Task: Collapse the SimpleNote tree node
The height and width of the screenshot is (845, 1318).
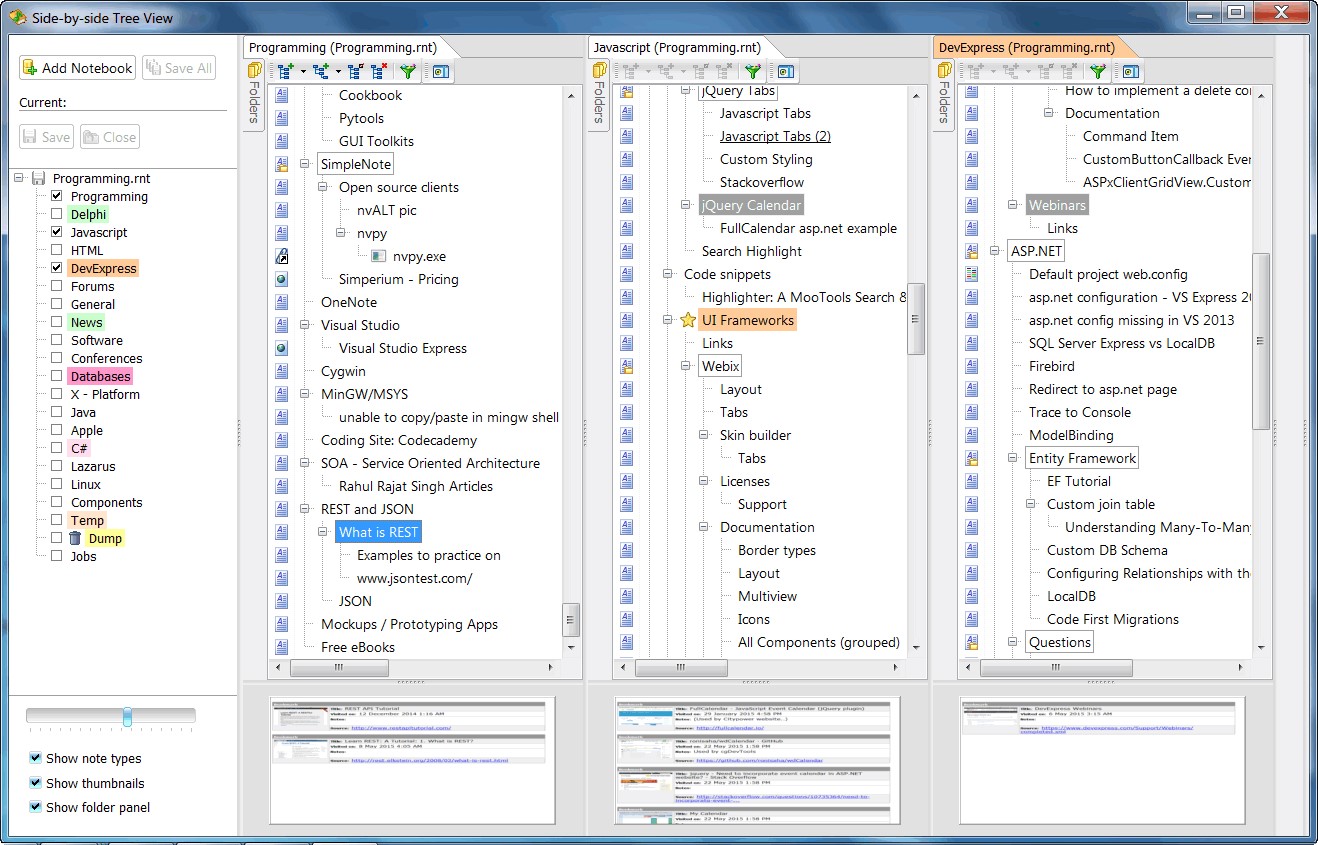Action: click(305, 164)
